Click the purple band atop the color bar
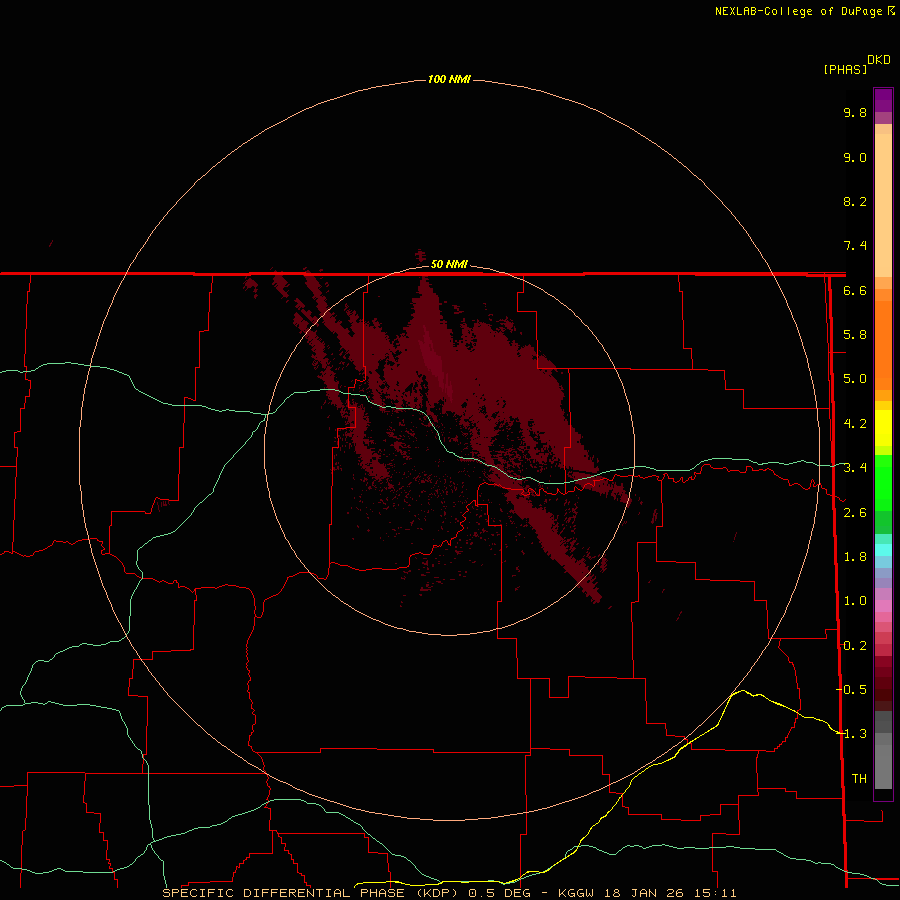This screenshot has height=900, width=900. (x=883, y=100)
